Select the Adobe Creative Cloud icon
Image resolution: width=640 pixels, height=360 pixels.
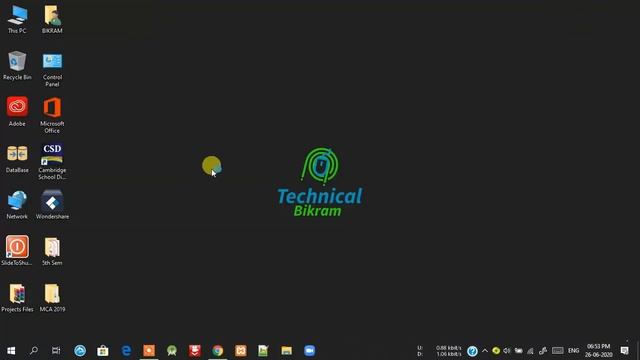tap(17, 112)
